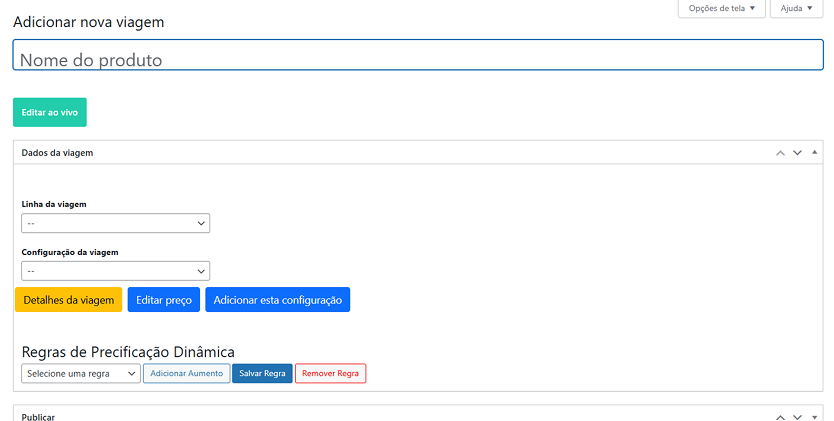Click the Editar preço button
Screen dimensions: 834x421
coord(164,300)
